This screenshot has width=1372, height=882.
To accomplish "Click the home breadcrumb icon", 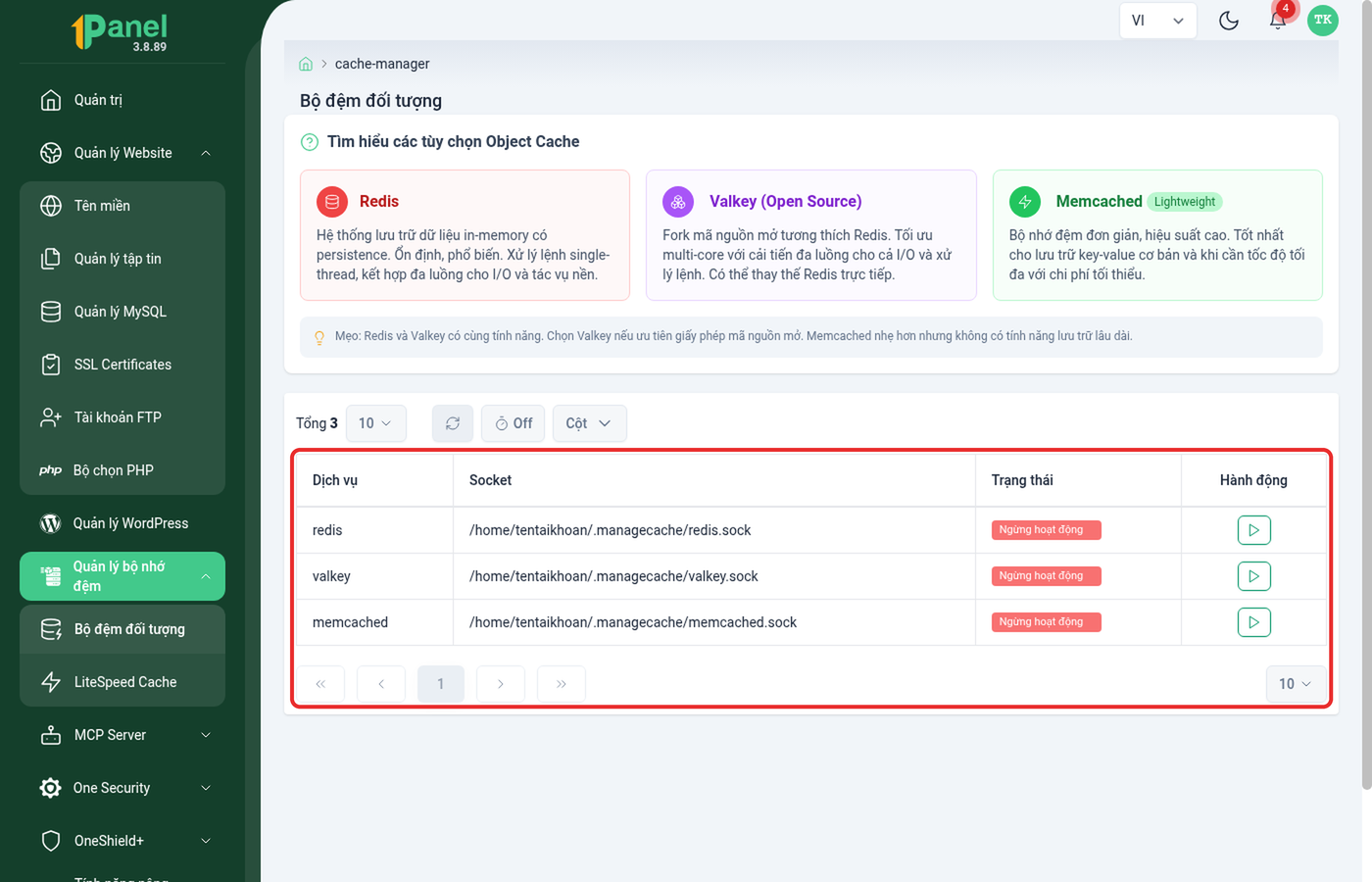I will tap(306, 64).
